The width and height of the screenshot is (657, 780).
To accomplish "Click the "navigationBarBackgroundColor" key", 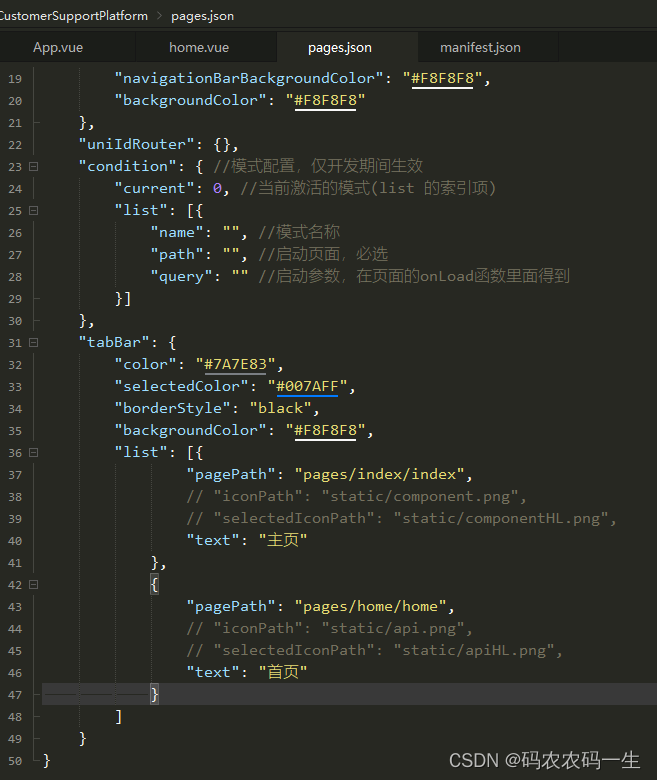I will (x=249, y=79).
